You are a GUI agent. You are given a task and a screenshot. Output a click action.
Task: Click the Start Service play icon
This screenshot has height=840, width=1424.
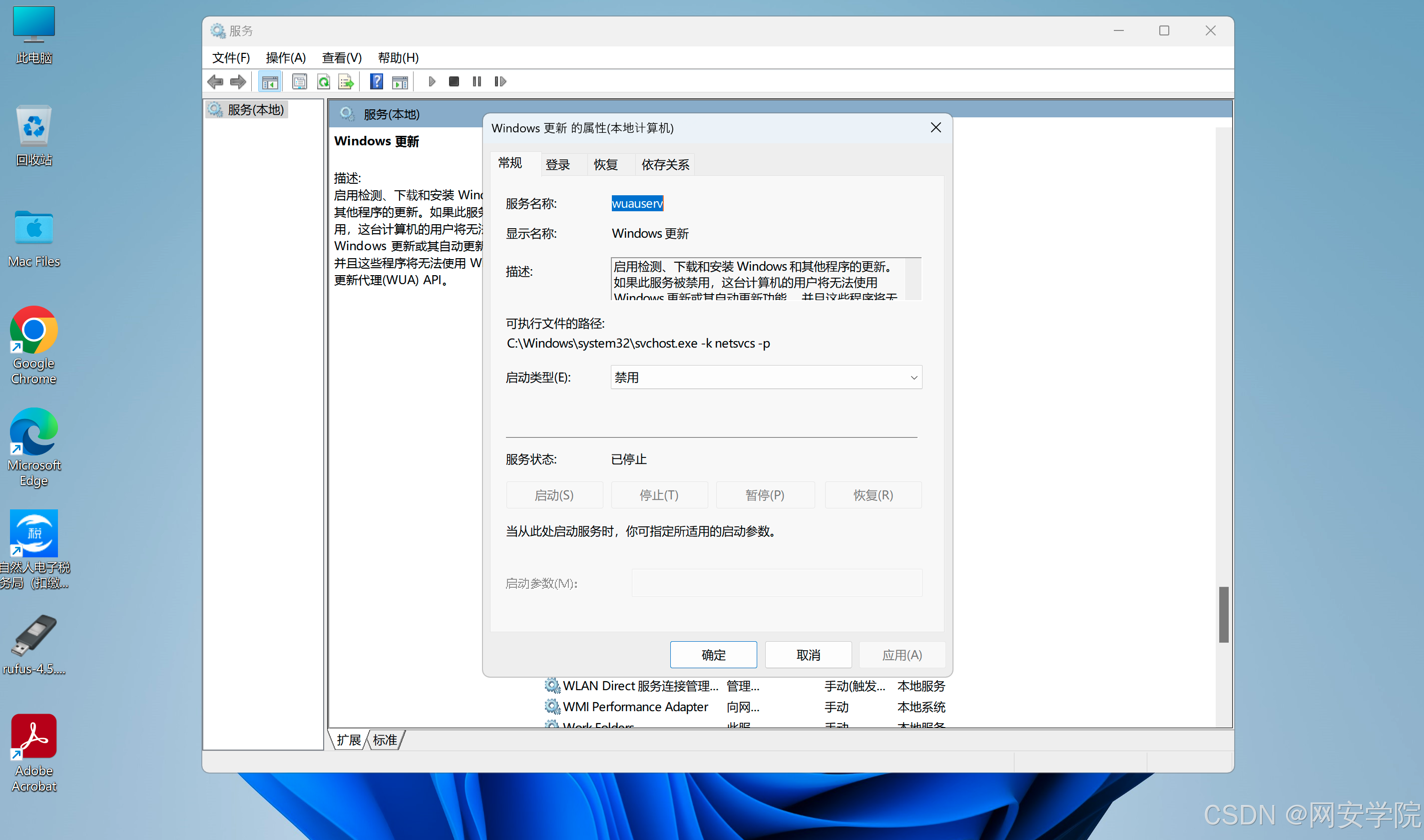tap(432, 81)
